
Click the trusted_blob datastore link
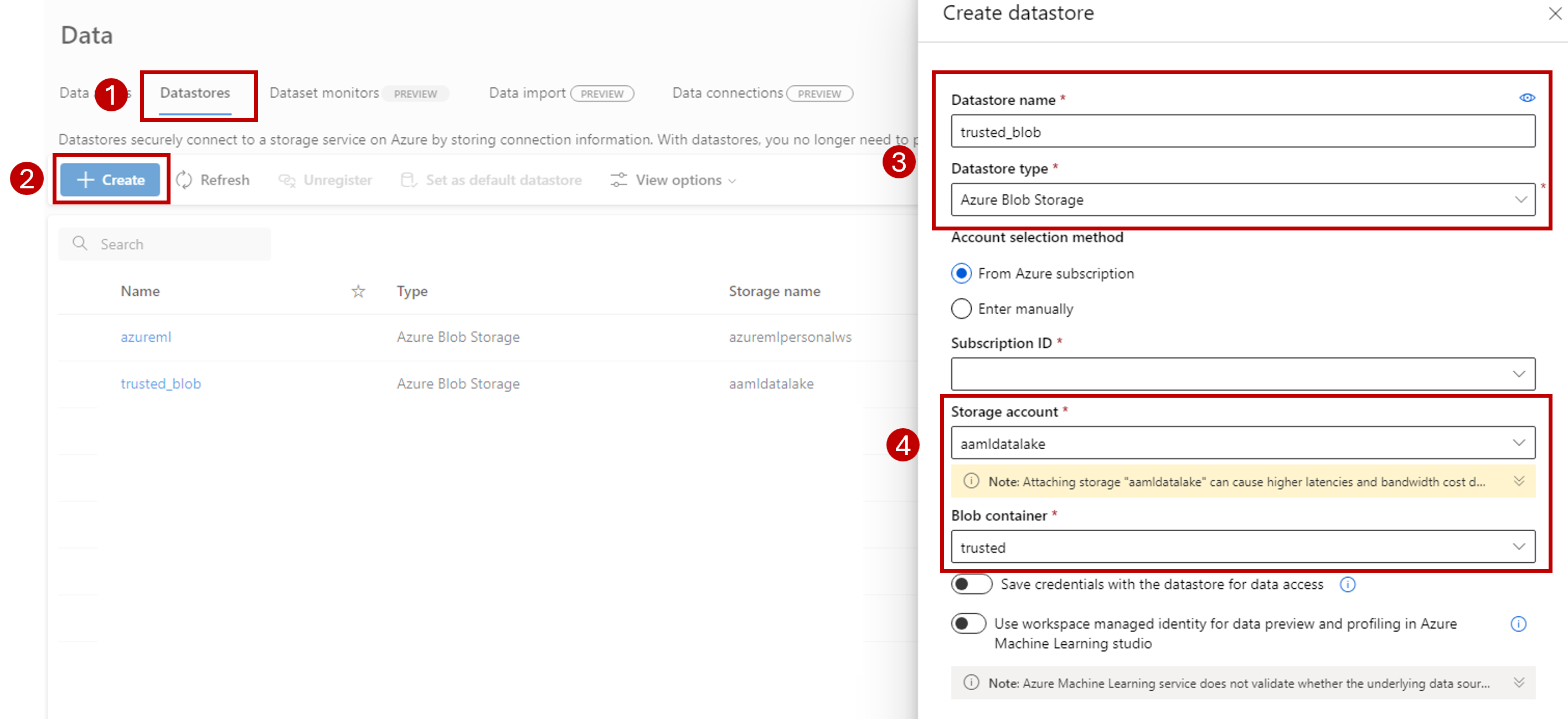click(160, 383)
